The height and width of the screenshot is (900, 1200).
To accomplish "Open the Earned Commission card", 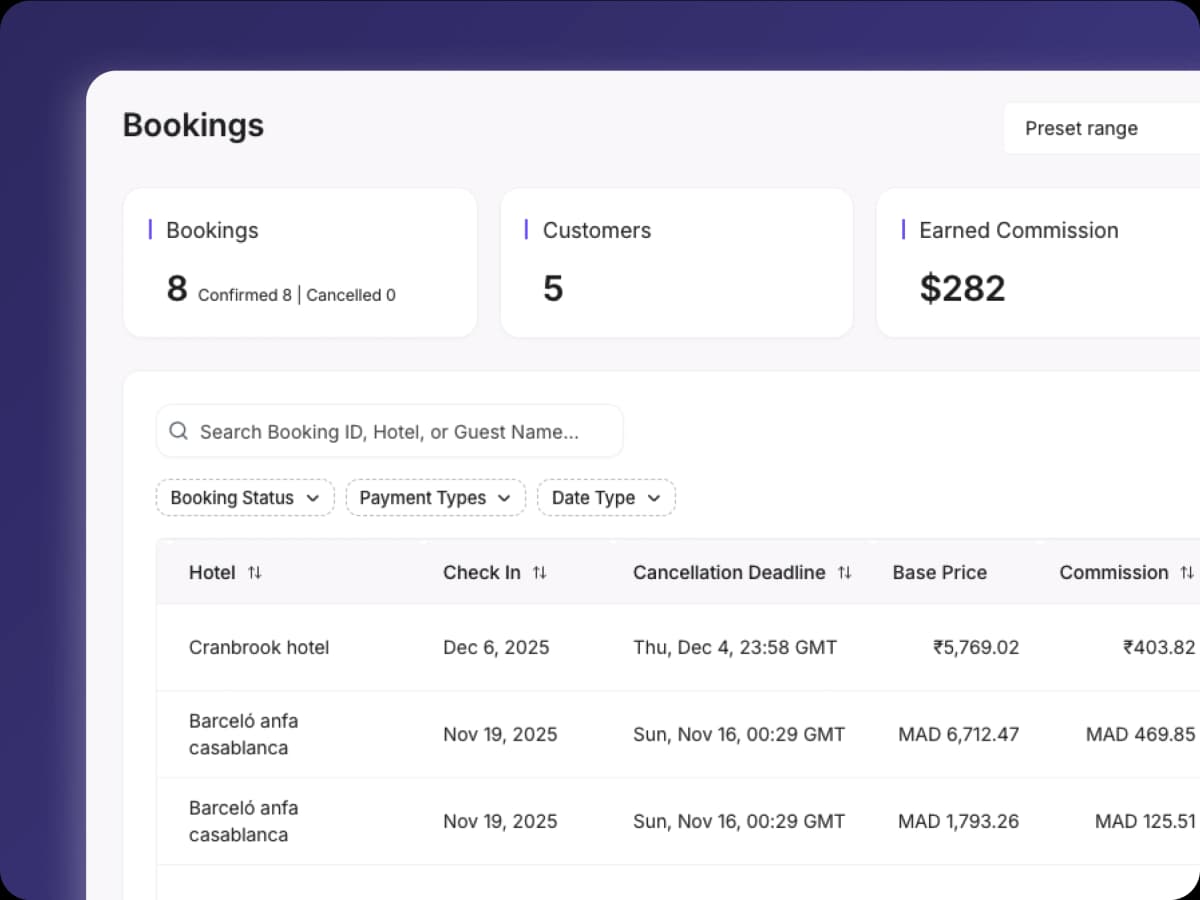I will 1038,263.
